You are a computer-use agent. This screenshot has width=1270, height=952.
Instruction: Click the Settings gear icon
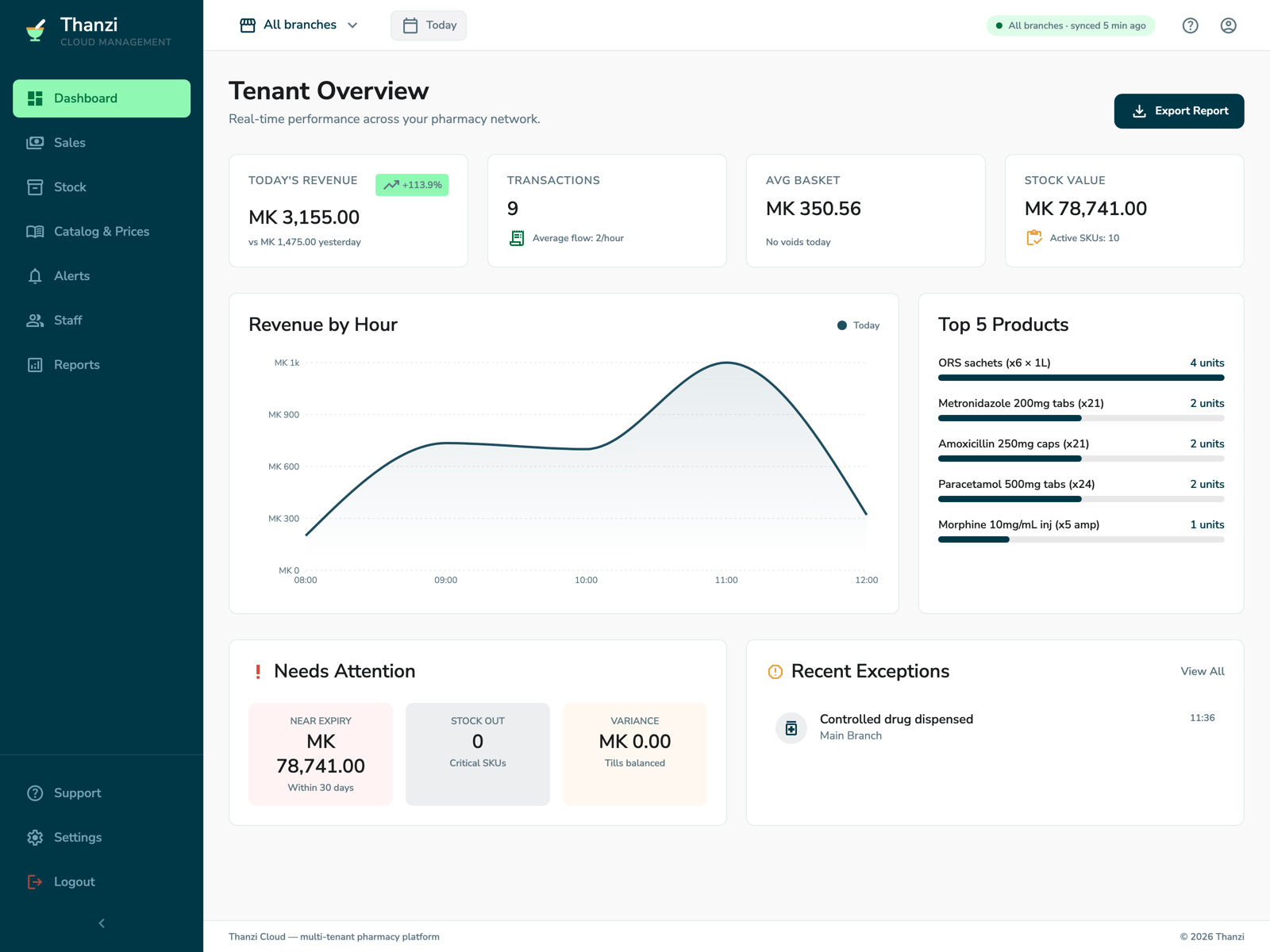tap(35, 838)
